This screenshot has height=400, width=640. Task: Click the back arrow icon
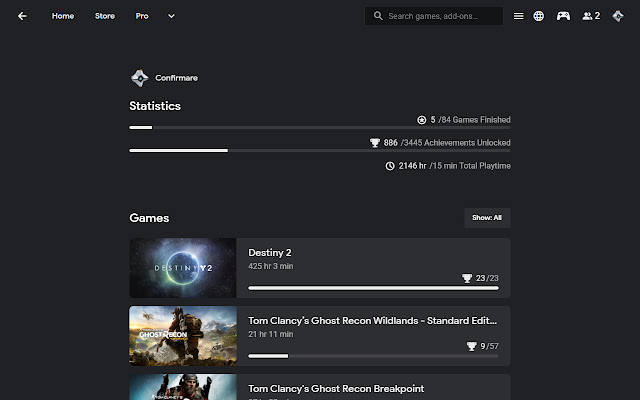tap(22, 16)
